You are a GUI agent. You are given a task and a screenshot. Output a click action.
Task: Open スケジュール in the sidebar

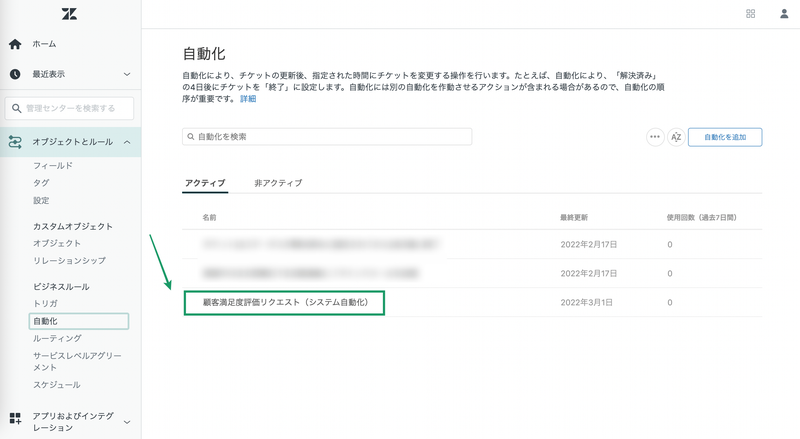(57, 384)
